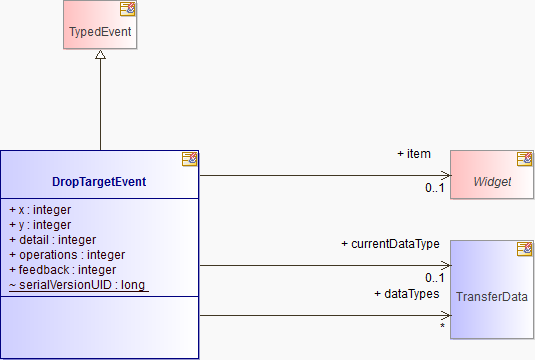Viewport: 535px width, 360px height.
Task: Select the '+ currentDataType' role label
Action: (x=390, y=244)
